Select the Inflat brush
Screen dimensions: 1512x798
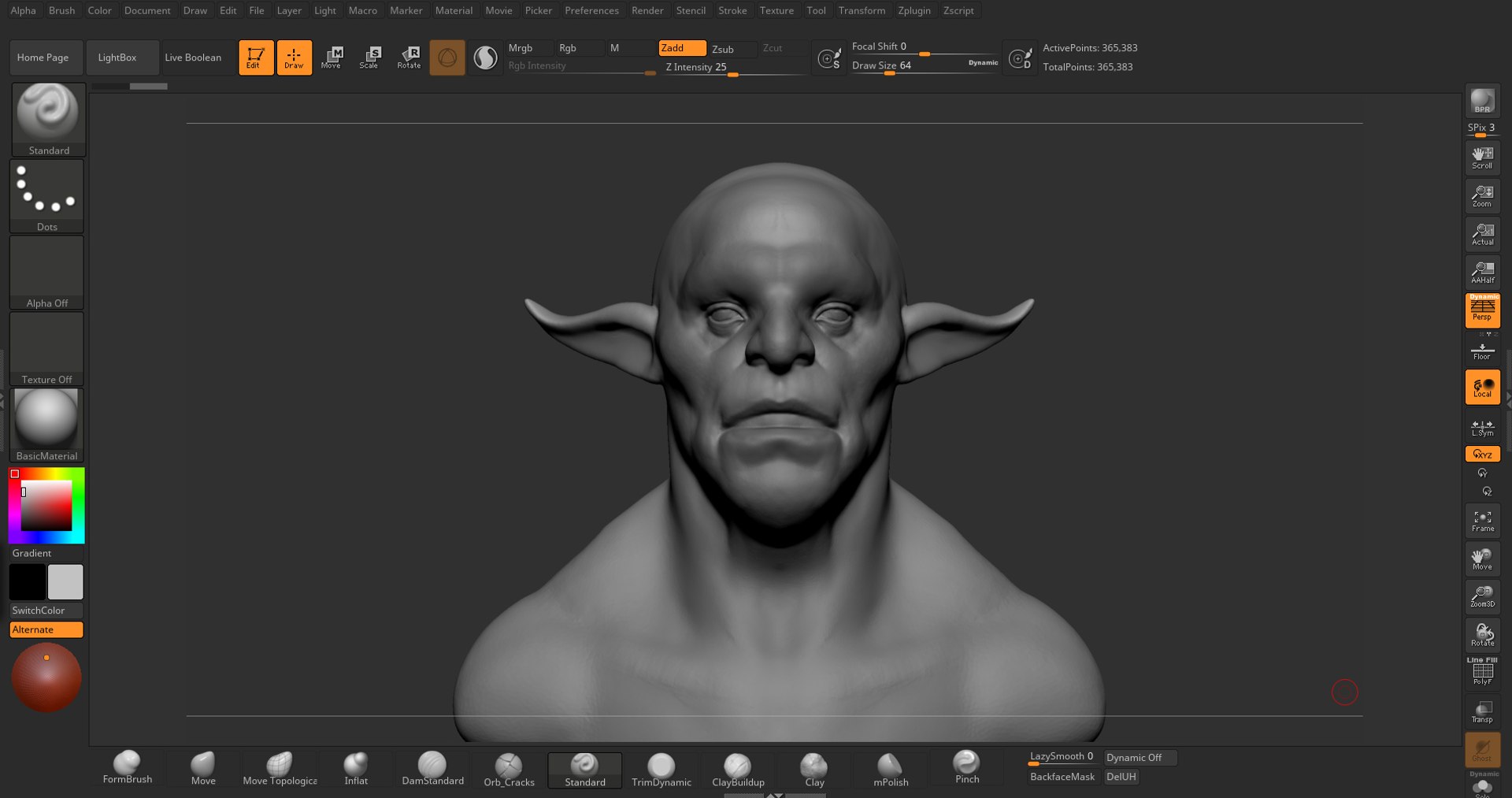tap(356, 769)
